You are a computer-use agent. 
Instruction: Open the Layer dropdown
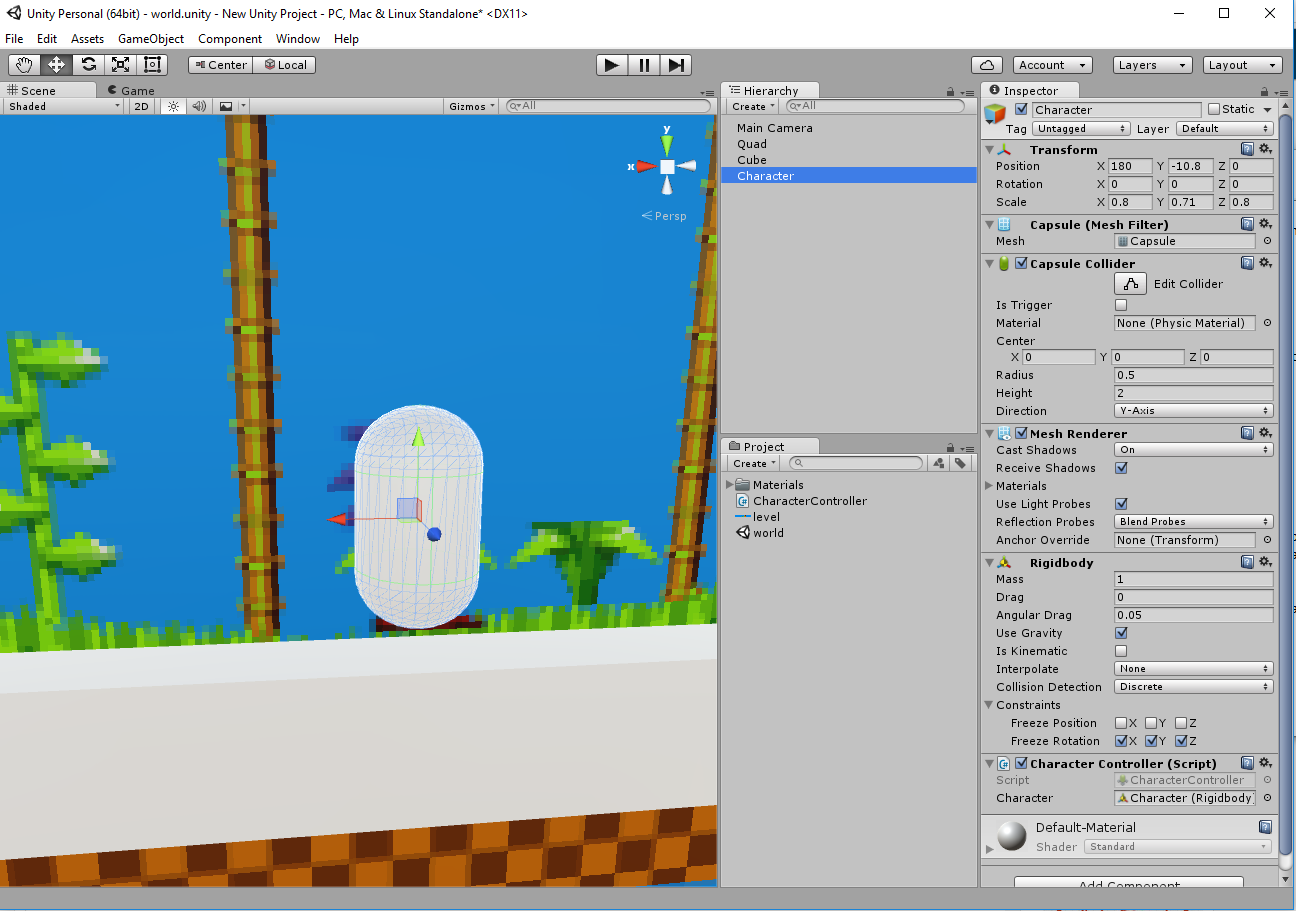click(1225, 129)
